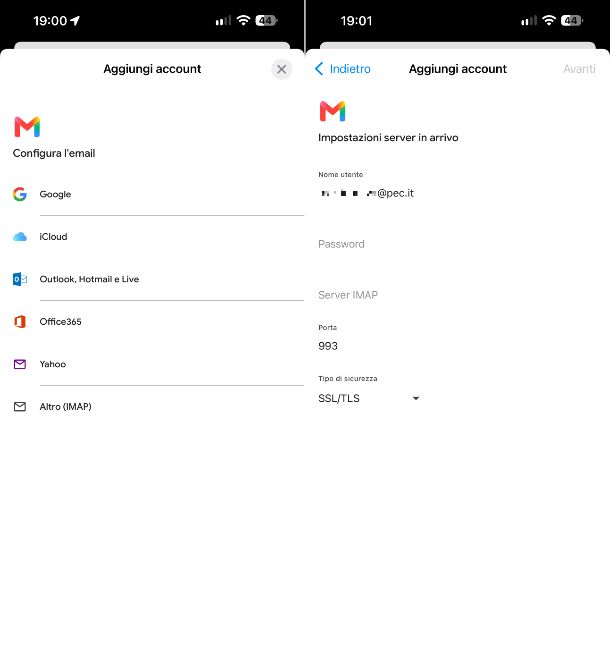Tap the signal bars in left status bar
610x660 pixels.
point(223,20)
